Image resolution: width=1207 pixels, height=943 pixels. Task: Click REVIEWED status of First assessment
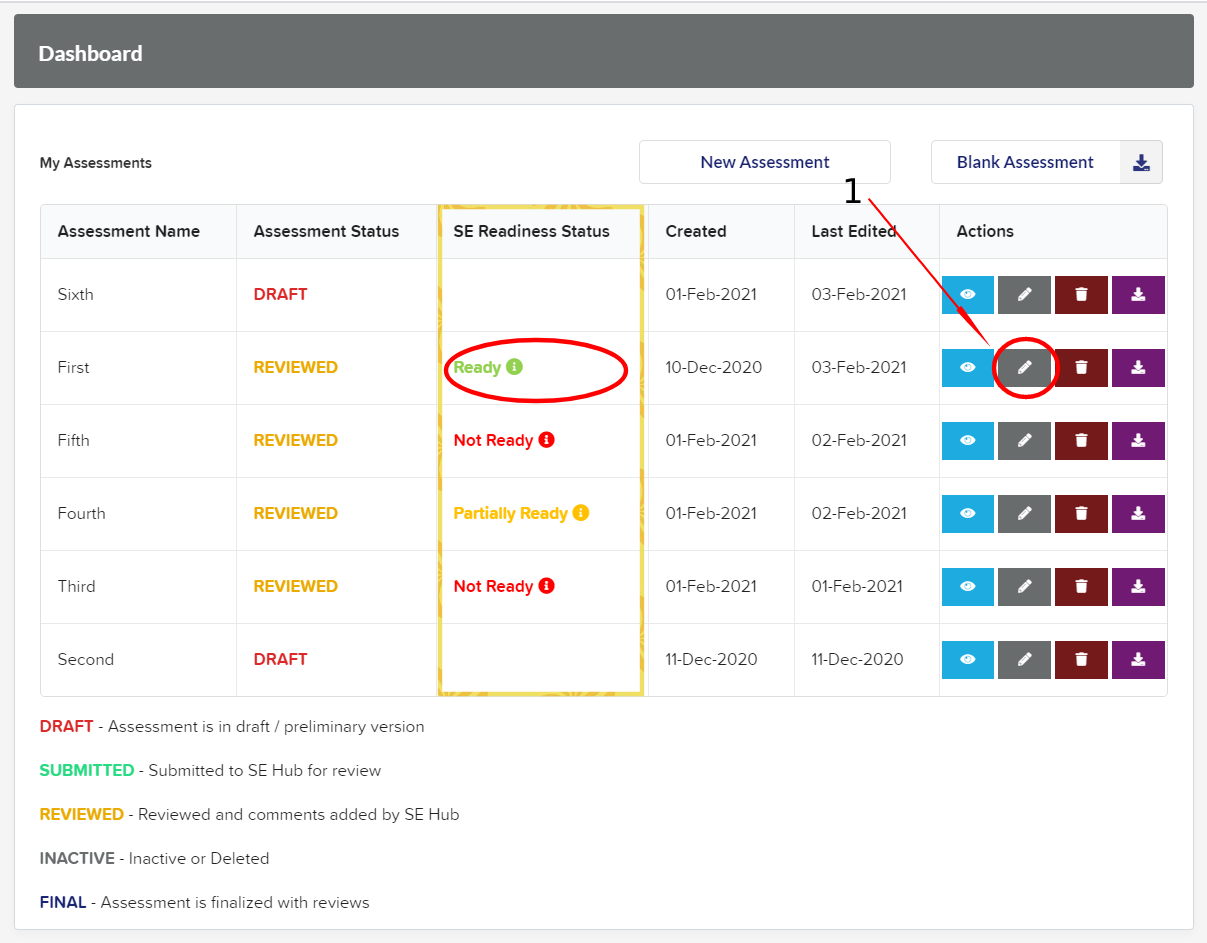(x=295, y=367)
